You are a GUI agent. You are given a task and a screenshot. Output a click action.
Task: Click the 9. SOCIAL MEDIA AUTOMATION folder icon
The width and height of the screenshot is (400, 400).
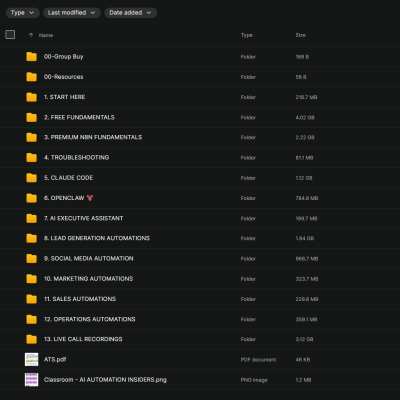pyautogui.click(x=31, y=259)
